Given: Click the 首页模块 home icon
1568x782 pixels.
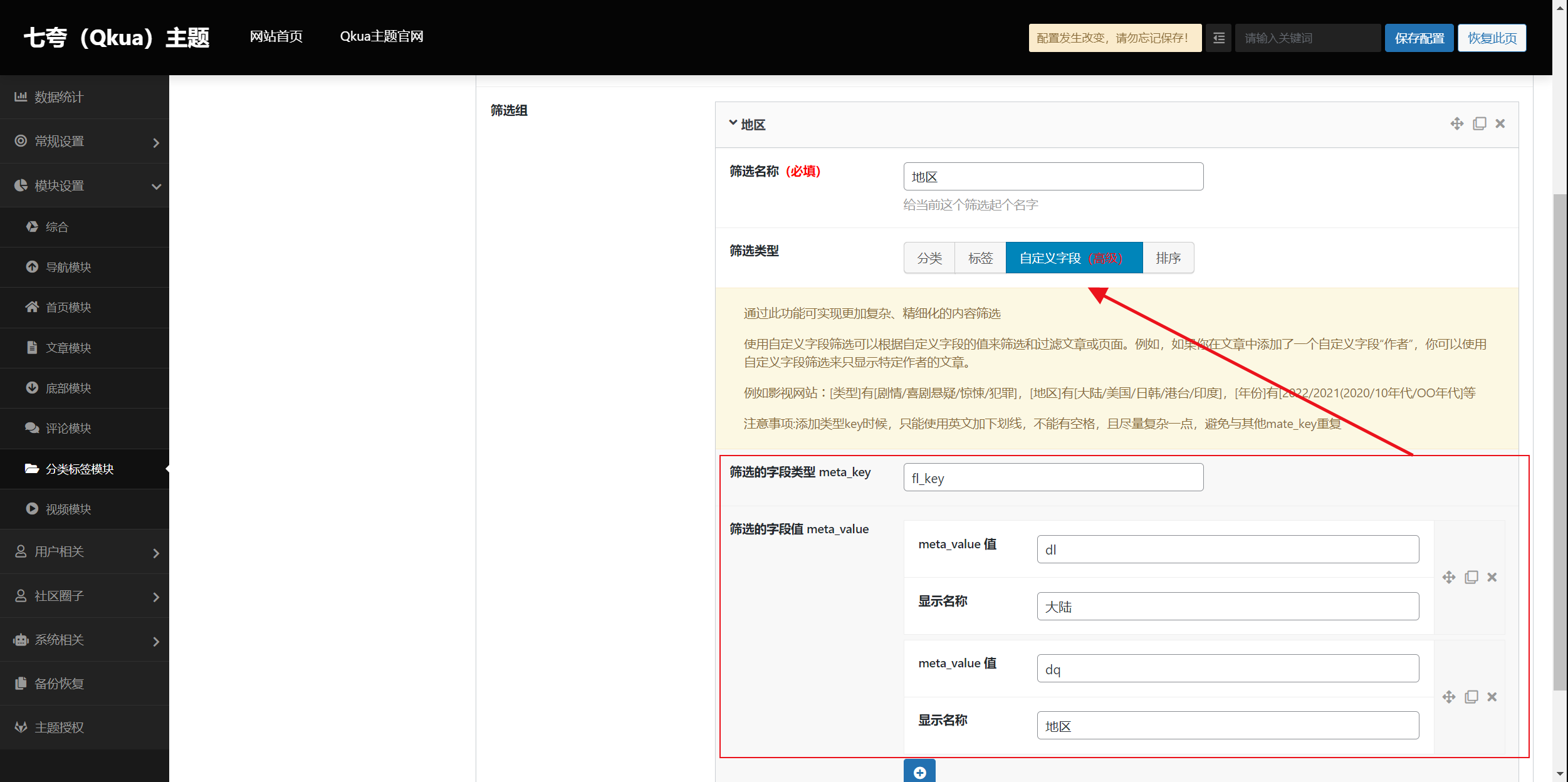Looking at the screenshot, I should click(x=32, y=306).
